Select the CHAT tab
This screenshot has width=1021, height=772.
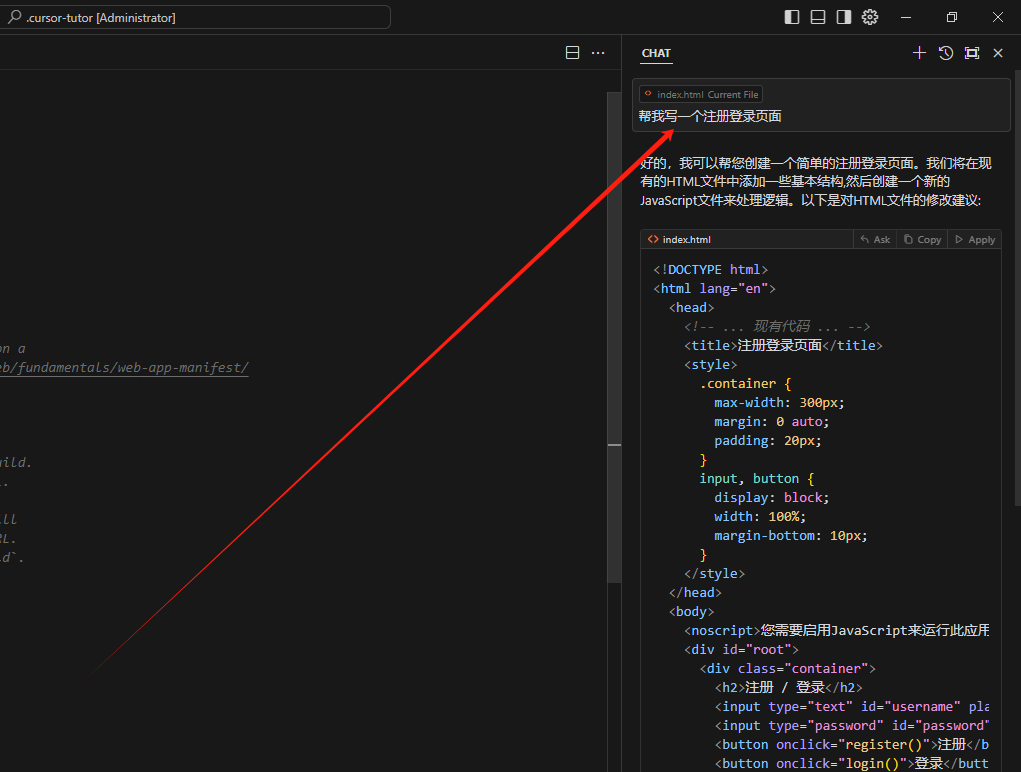(x=655, y=53)
